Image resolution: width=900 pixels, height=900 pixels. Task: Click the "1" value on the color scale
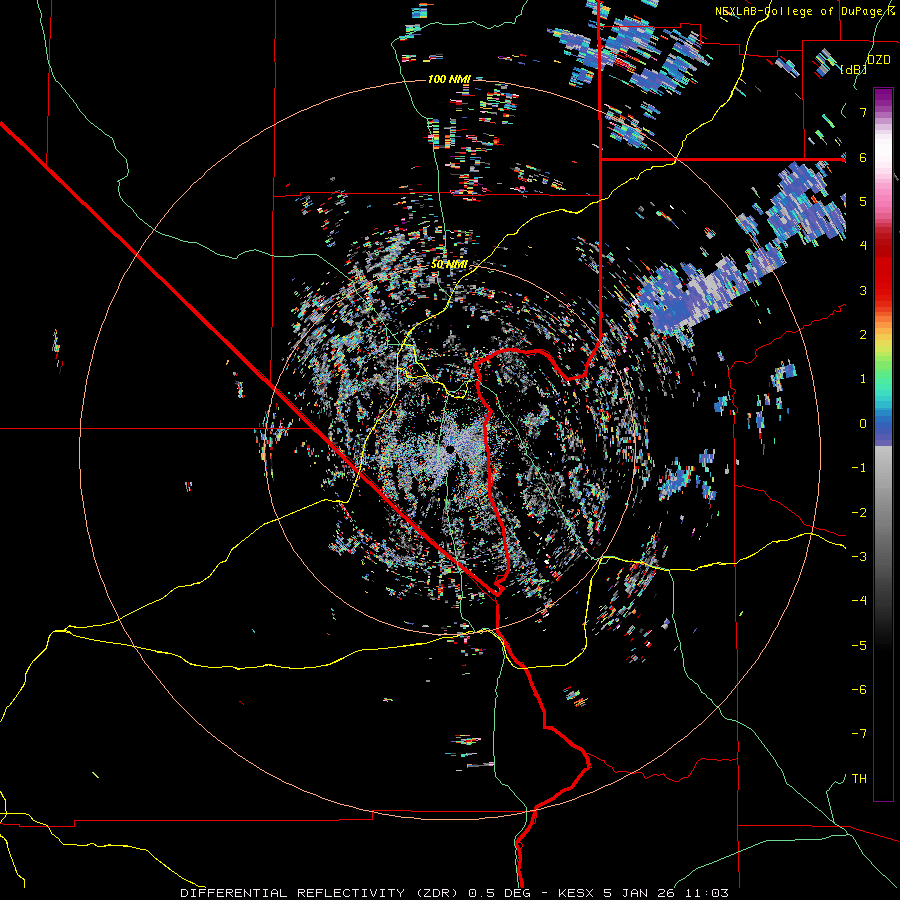click(x=863, y=379)
